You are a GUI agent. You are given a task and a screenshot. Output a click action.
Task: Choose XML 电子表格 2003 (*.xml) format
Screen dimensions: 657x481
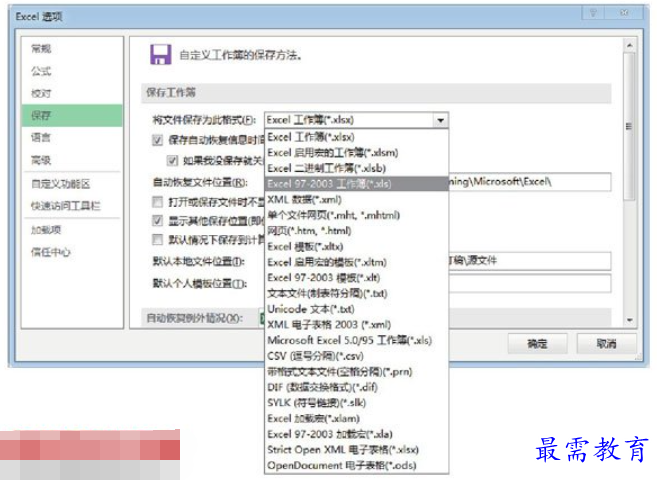pos(357,324)
